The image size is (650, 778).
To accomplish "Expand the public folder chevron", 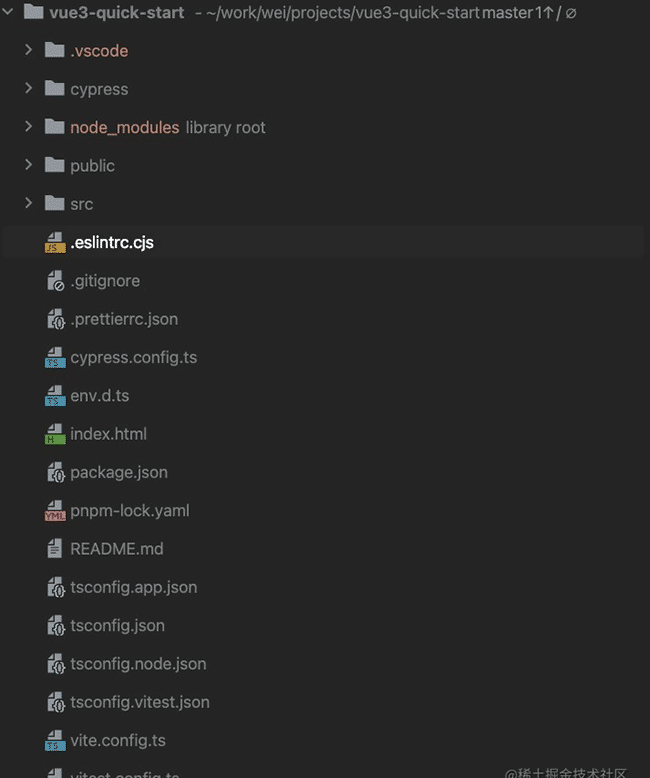I will point(29,166).
